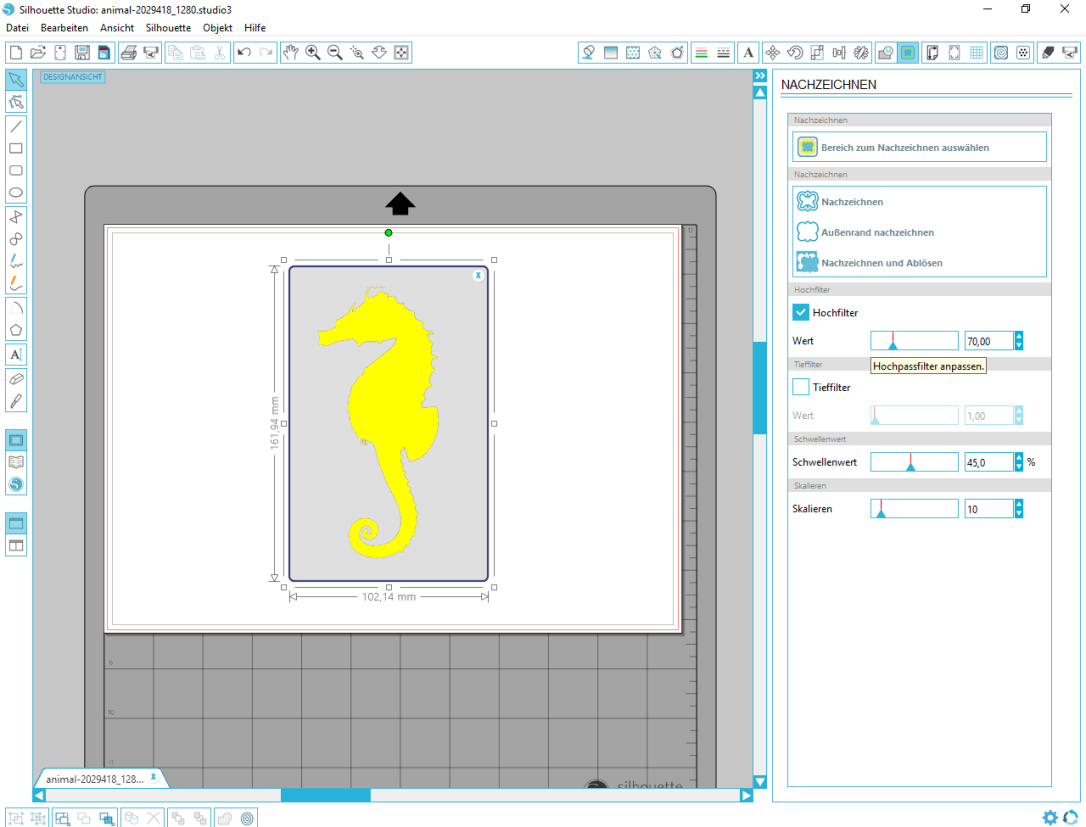Switch to the animal-2029418_128 document tab
Image resolution: width=1086 pixels, height=827 pixels.
[95, 778]
